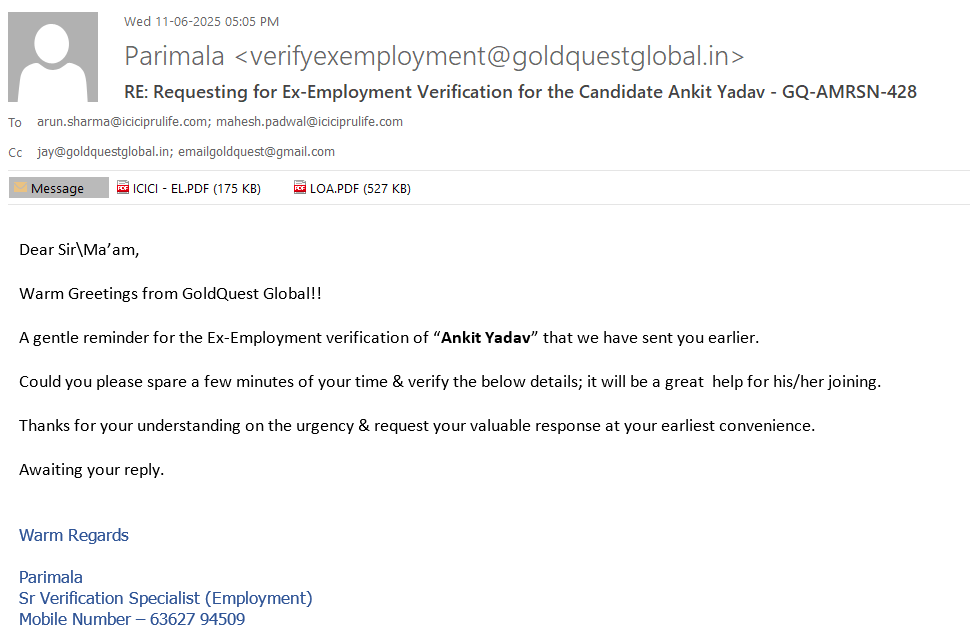This screenshot has height=635, width=970.
Task: Click Cc address emailgoldquest@gmail.com
Action: (x=256, y=152)
